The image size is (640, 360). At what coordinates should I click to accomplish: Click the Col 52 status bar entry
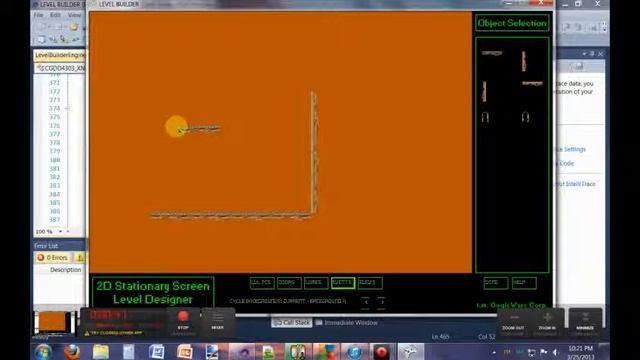point(487,337)
